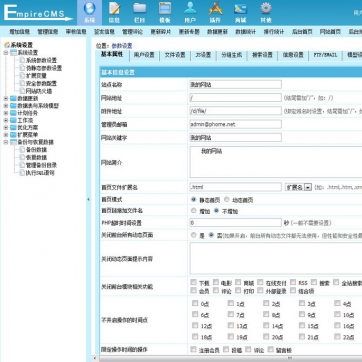
Task: Click the page icon beside 执行SQL语句
Action: tap(22, 173)
